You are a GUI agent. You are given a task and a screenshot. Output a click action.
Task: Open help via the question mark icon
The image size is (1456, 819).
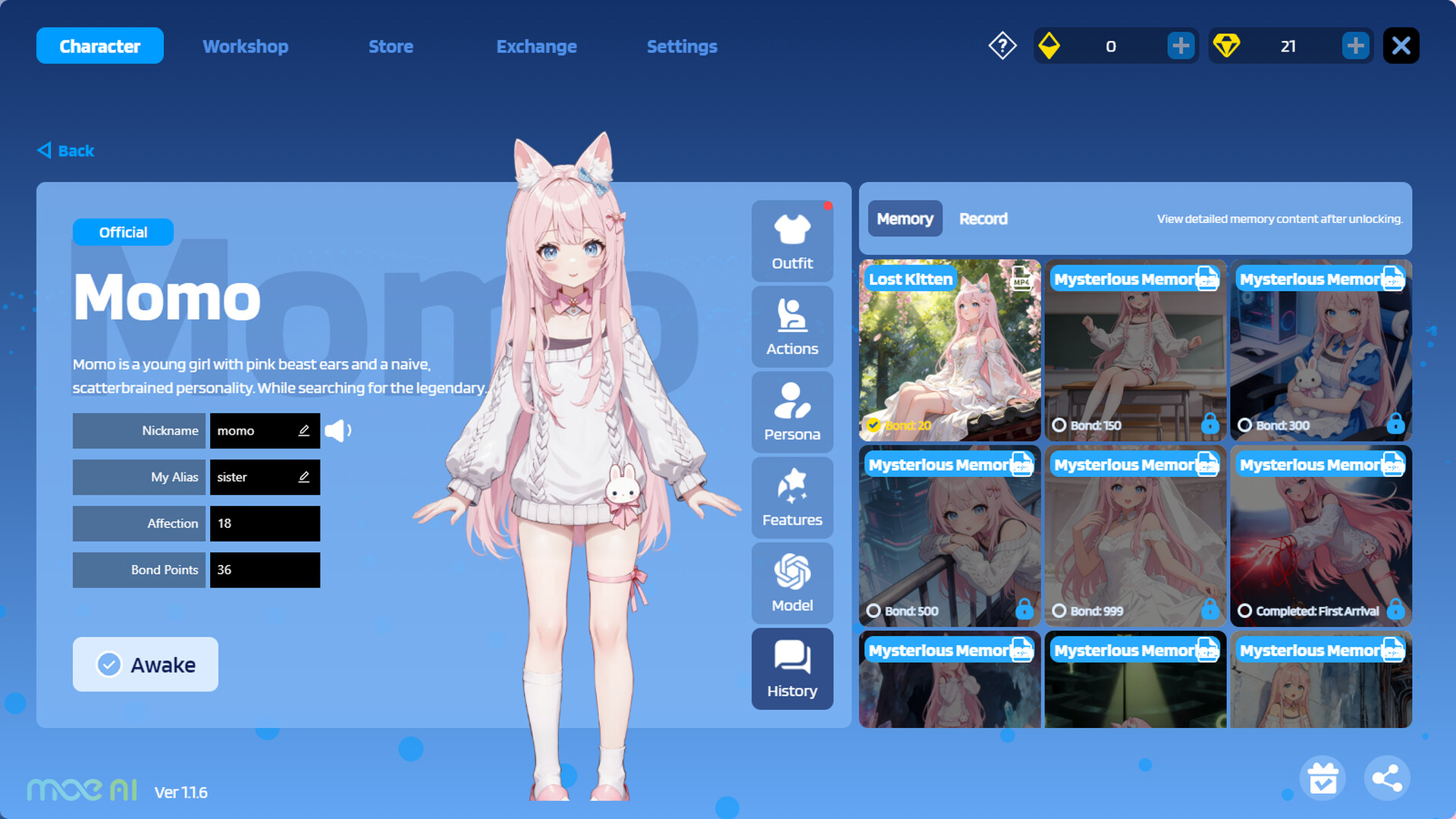click(x=1002, y=45)
